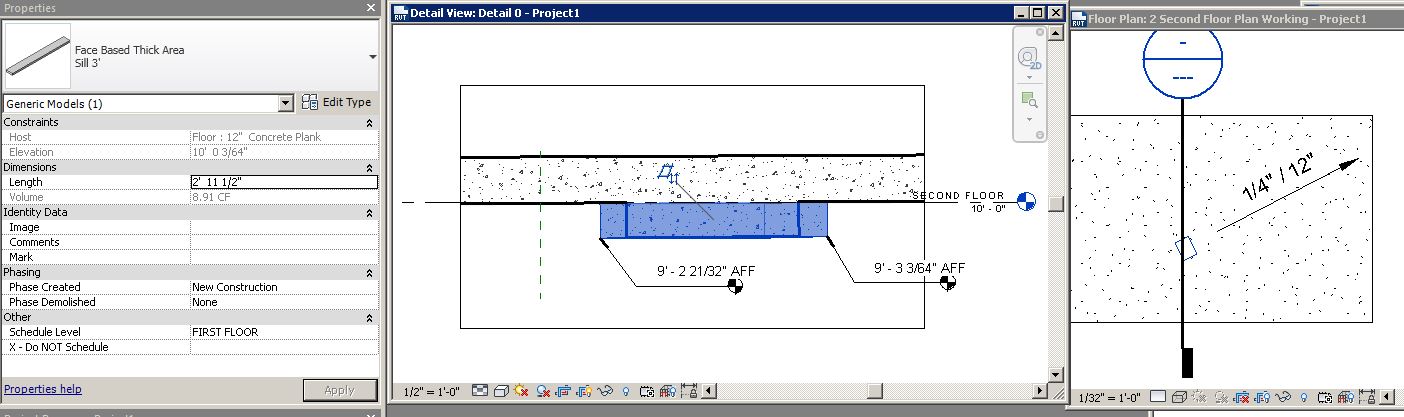Reveal Constraints in Detail View bar

click(689, 391)
